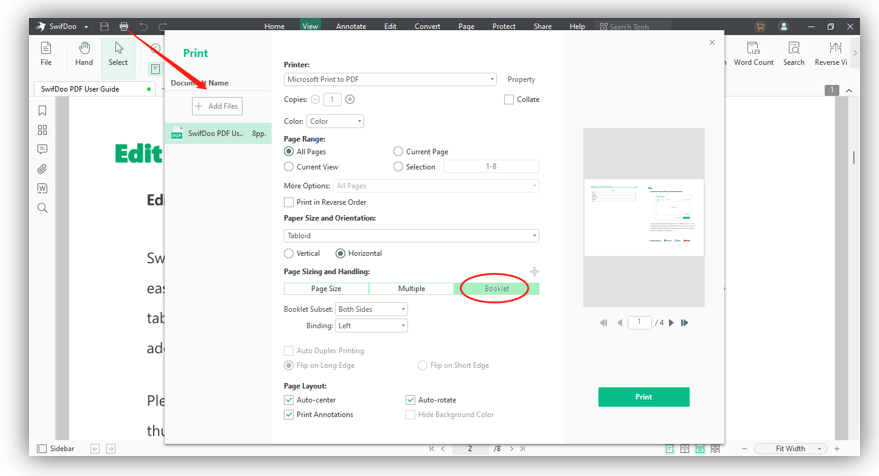Toggle the Sidebar button in status bar
Viewport: 879px width, 476px height.
[55, 449]
